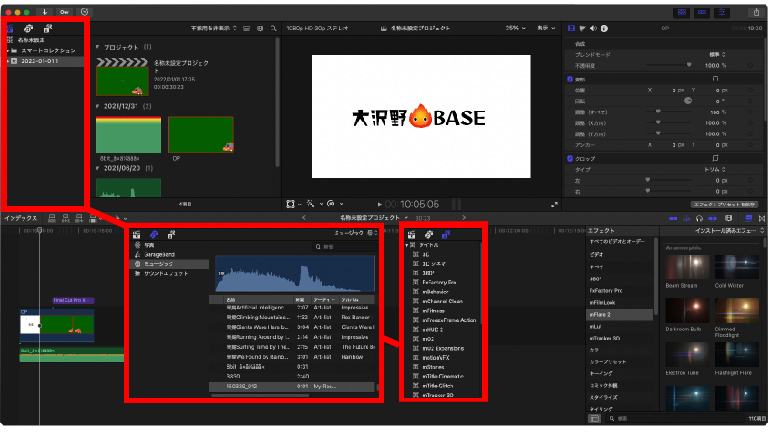768x432 pixels.
Task: Open the timeline インデックス button
Action: tap(21, 218)
